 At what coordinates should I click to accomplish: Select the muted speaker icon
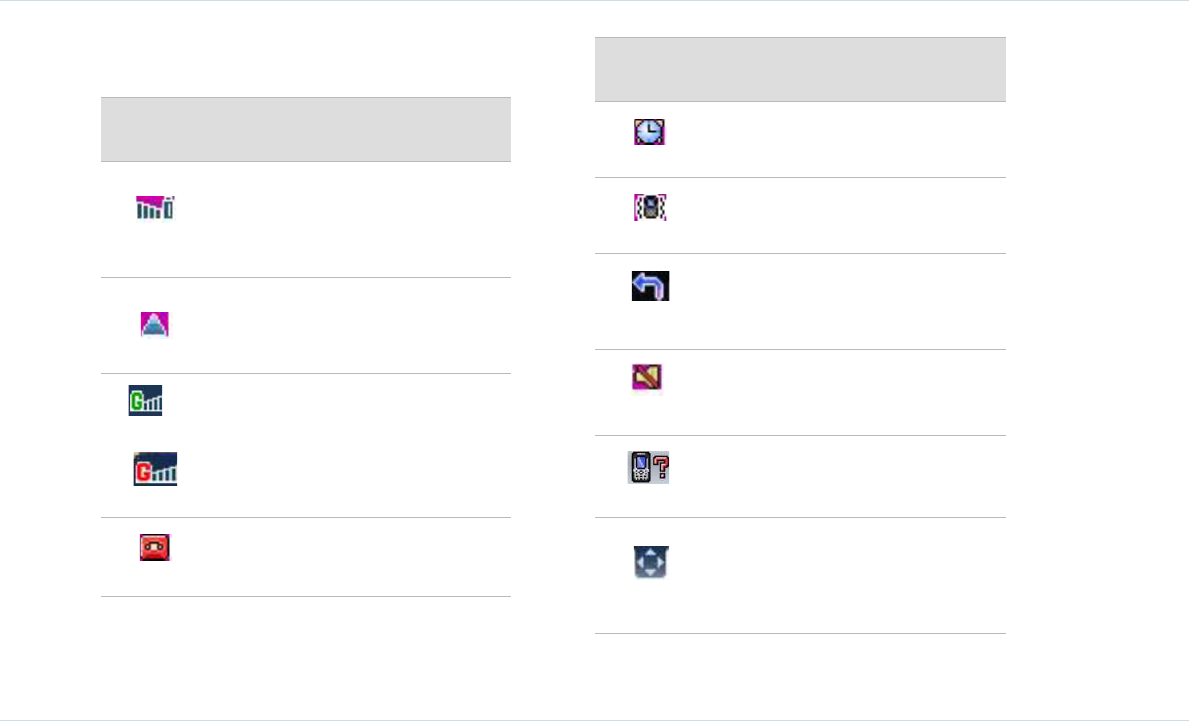tap(648, 377)
